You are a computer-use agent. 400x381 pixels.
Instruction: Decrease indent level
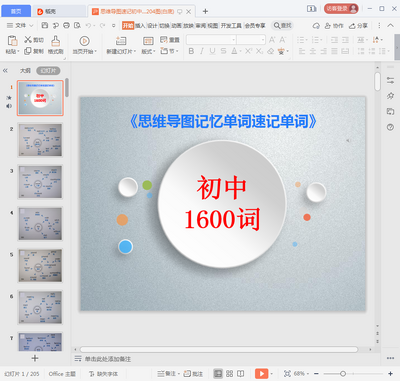click(x=334, y=40)
